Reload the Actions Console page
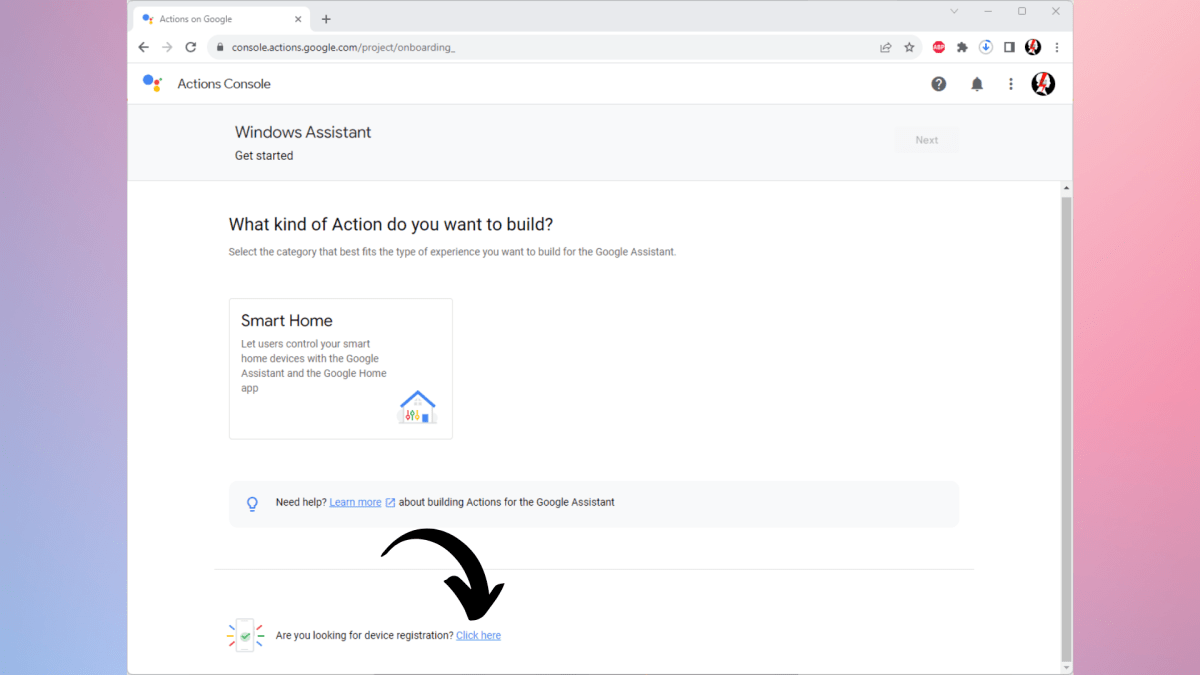Viewport: 1200px width, 675px height. [x=191, y=47]
